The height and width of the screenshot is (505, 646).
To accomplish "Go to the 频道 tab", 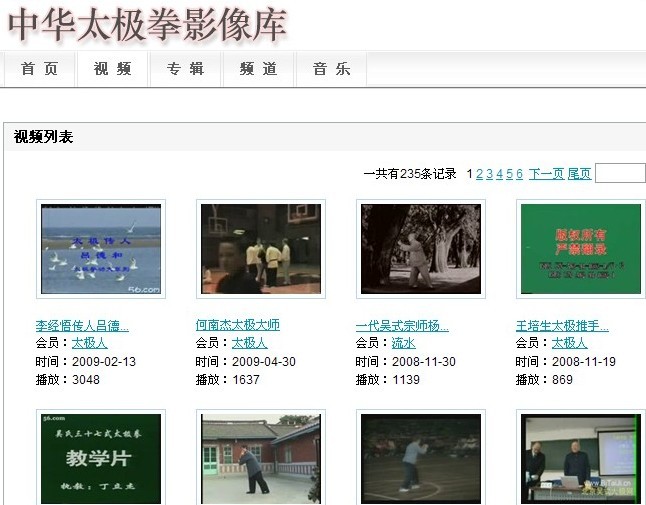I will pos(258,69).
